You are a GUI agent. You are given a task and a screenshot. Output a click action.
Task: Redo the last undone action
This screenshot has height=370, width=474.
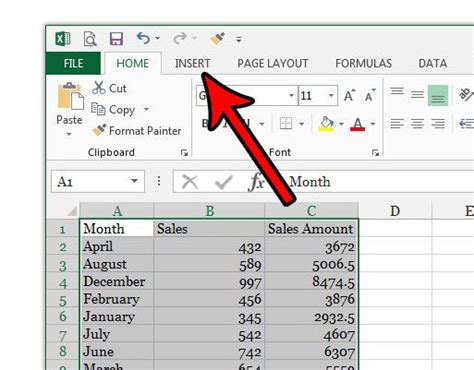[x=180, y=39]
